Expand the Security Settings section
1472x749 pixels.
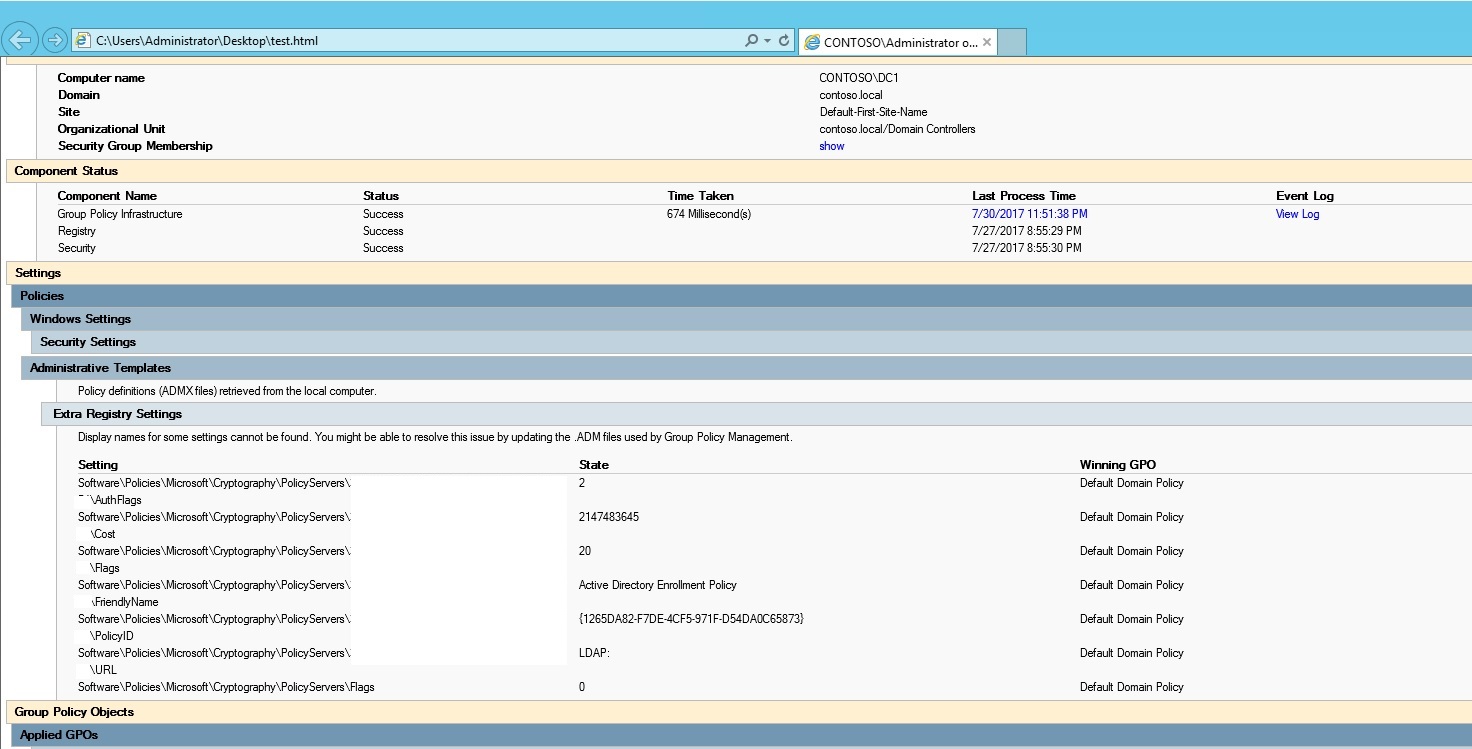tap(751, 342)
